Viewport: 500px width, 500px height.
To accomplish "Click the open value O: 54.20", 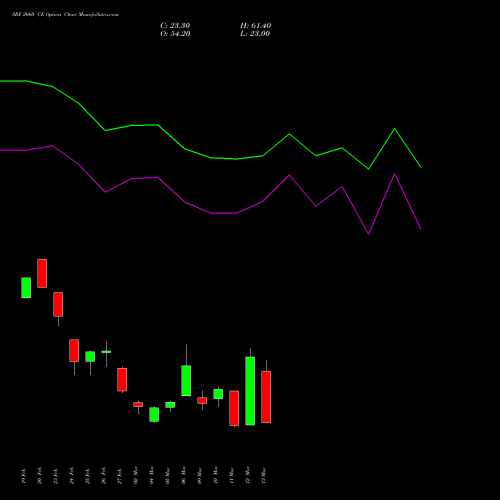I will click(x=175, y=34).
